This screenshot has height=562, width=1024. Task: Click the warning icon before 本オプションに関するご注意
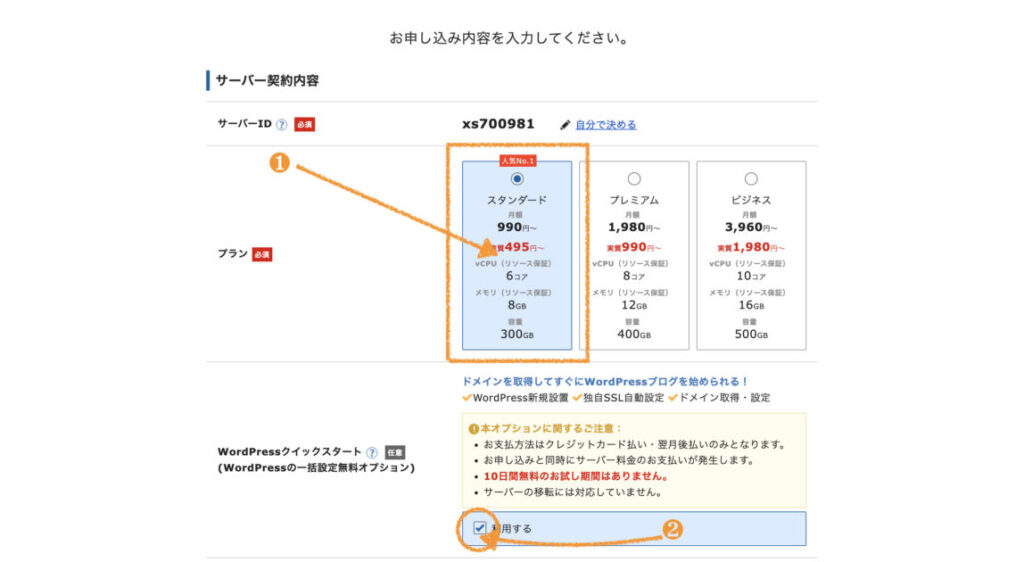pyautogui.click(x=472, y=429)
